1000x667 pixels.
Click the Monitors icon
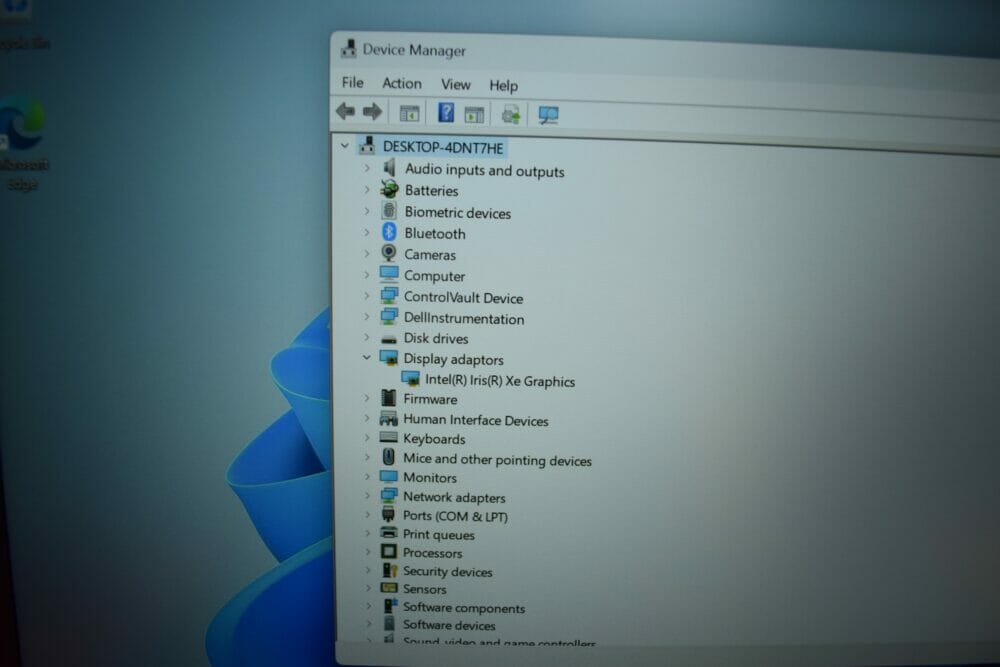point(388,476)
